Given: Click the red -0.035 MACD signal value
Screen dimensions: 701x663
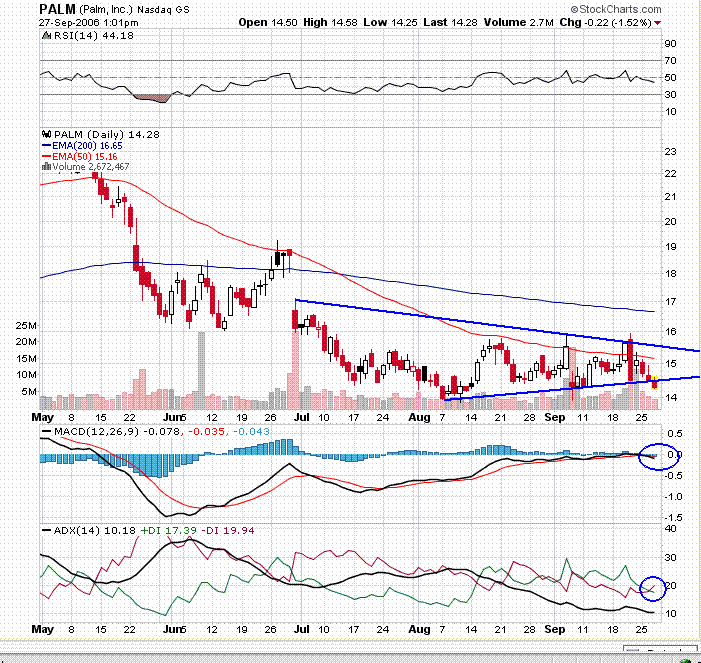Looking at the screenshot, I should coord(206,431).
